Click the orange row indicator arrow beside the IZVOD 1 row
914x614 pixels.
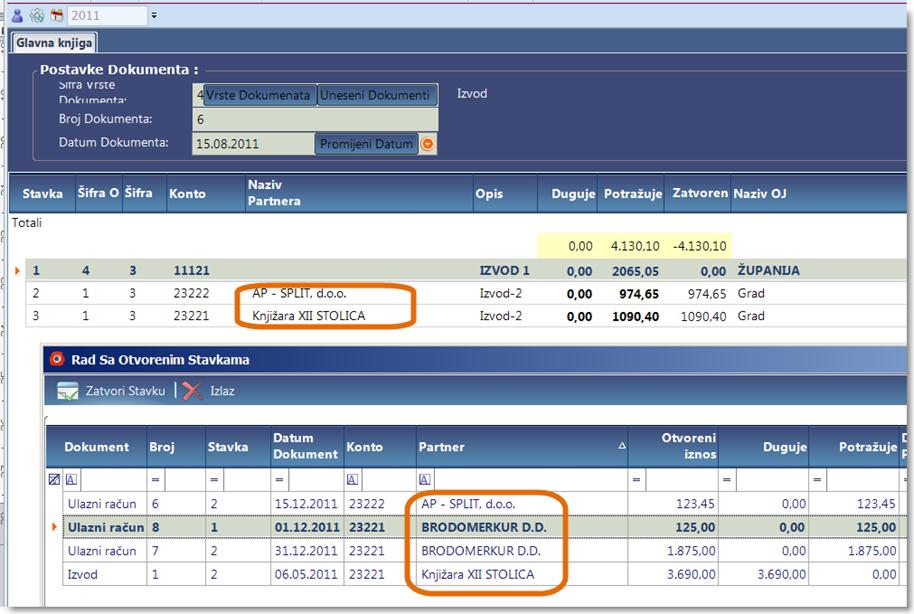[17, 271]
